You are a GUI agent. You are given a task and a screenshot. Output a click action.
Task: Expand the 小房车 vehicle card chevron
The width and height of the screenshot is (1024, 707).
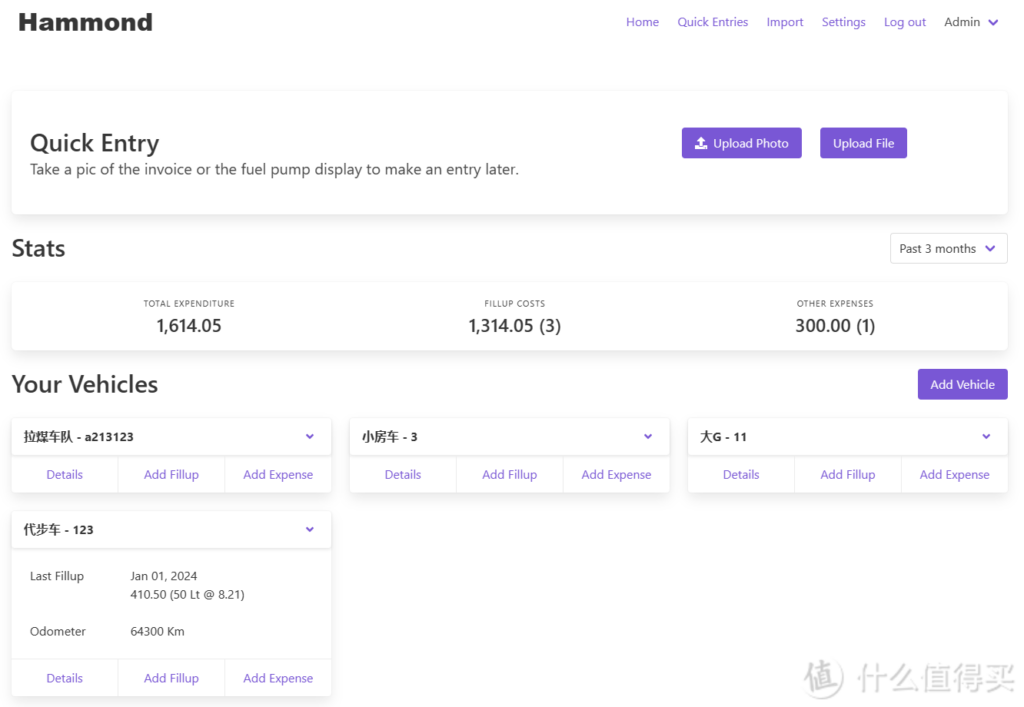(x=648, y=437)
